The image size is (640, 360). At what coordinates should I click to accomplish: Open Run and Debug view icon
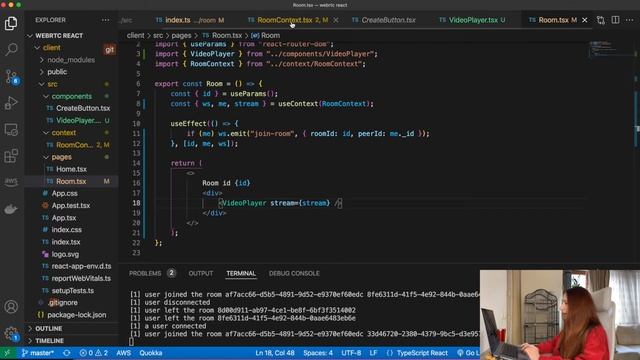click(x=11, y=102)
